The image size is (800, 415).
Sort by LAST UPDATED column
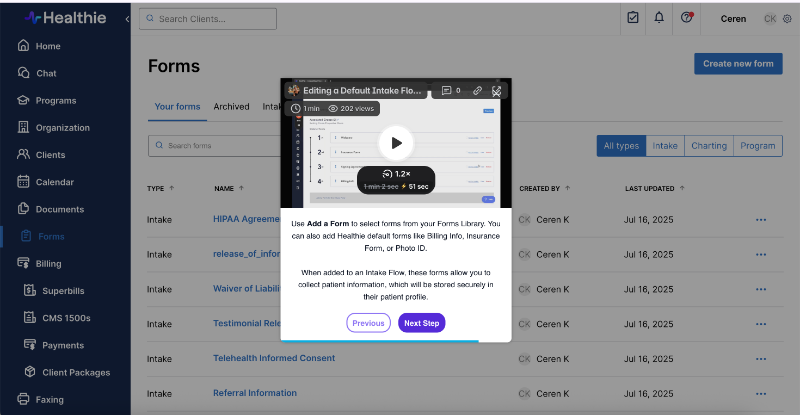[655, 188]
